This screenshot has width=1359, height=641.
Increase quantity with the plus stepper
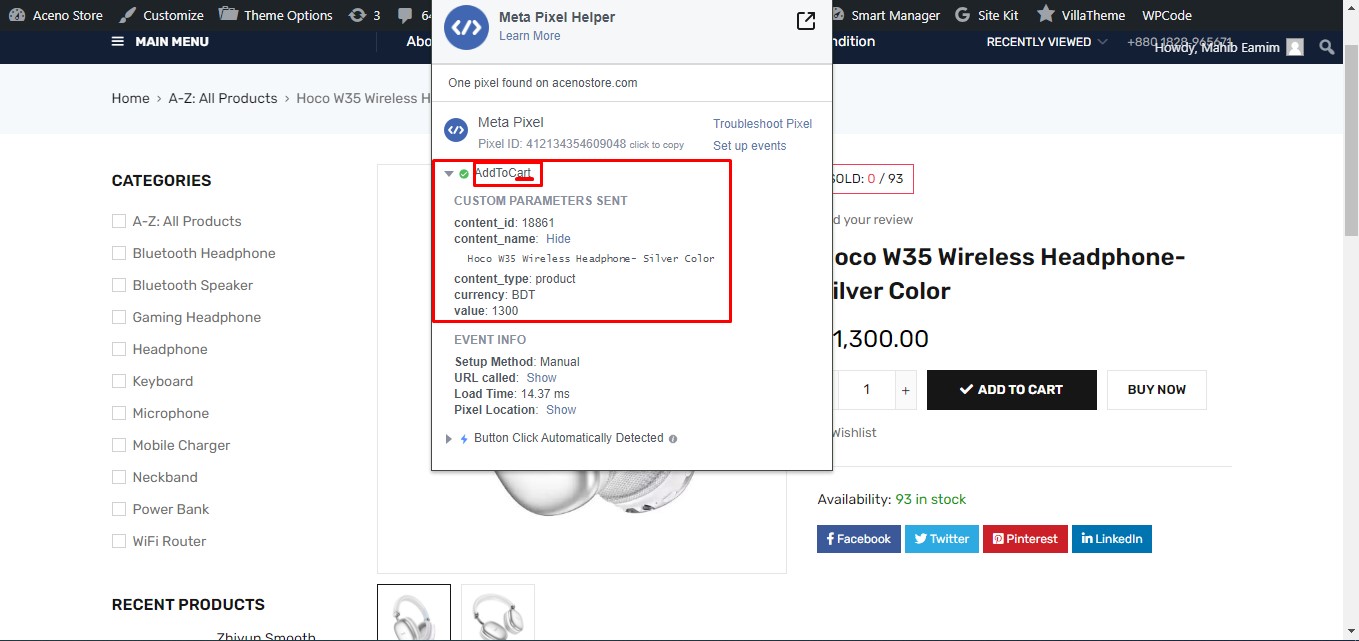point(905,390)
